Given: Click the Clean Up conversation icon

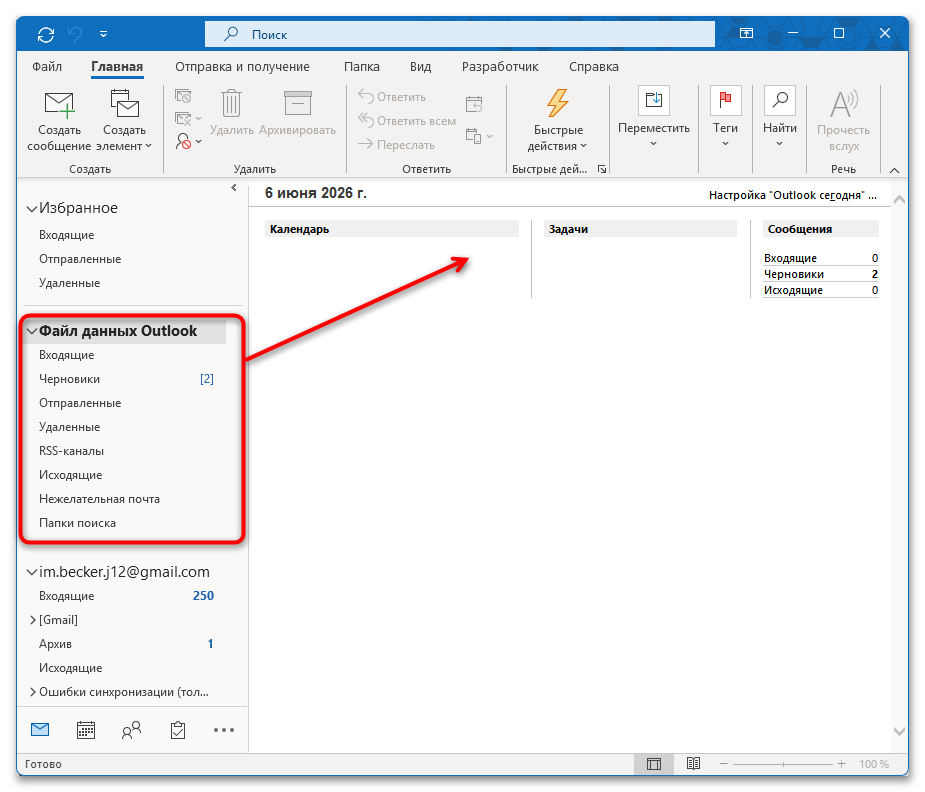Looking at the screenshot, I should pos(183,119).
